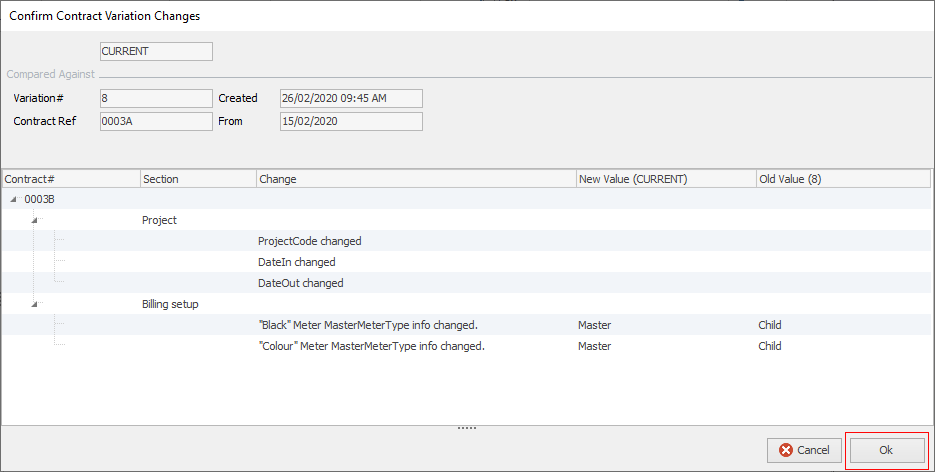Select the "Black" Meter MasterMeterType row

(367, 325)
